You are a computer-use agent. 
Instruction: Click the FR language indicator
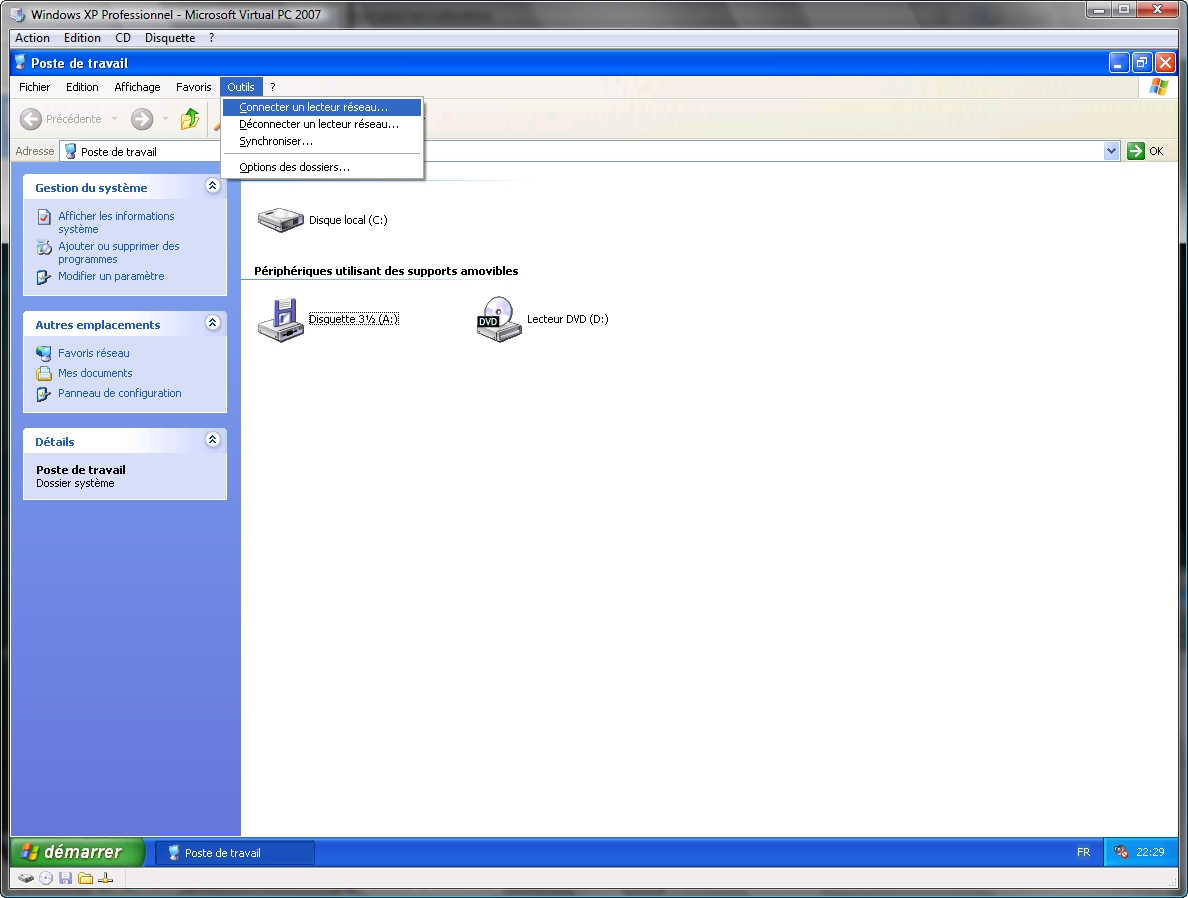[x=1083, y=853]
